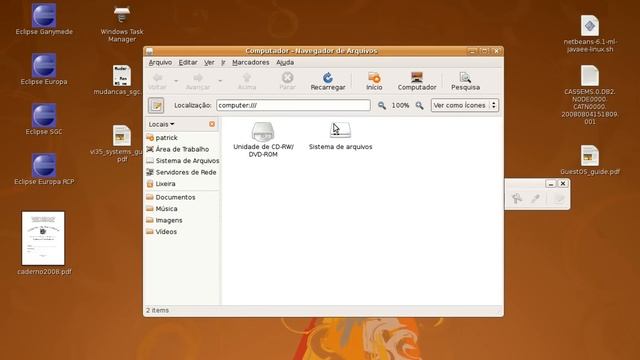Close the Locais side pane

click(x=212, y=124)
